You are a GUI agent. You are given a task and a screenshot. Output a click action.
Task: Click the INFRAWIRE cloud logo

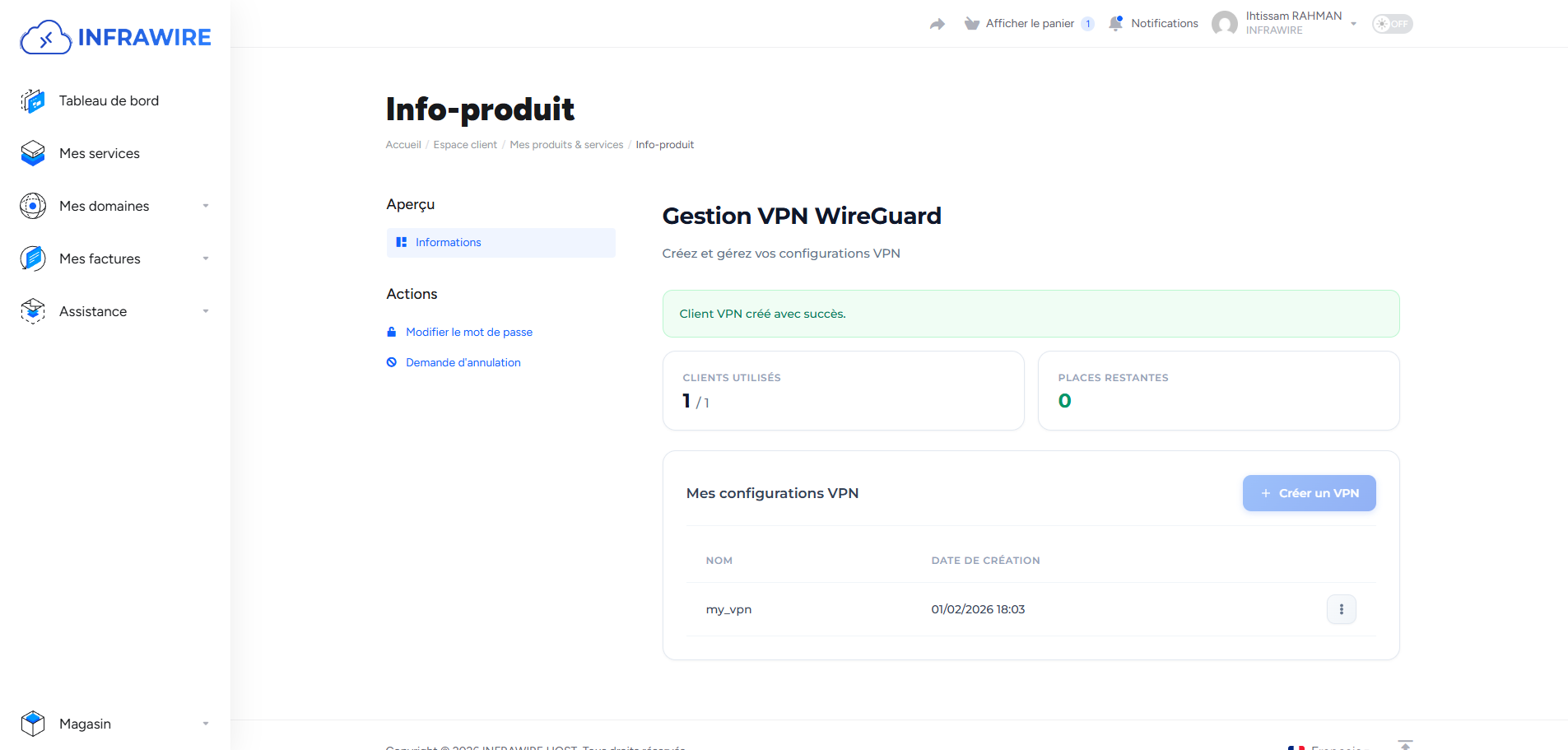click(x=45, y=36)
